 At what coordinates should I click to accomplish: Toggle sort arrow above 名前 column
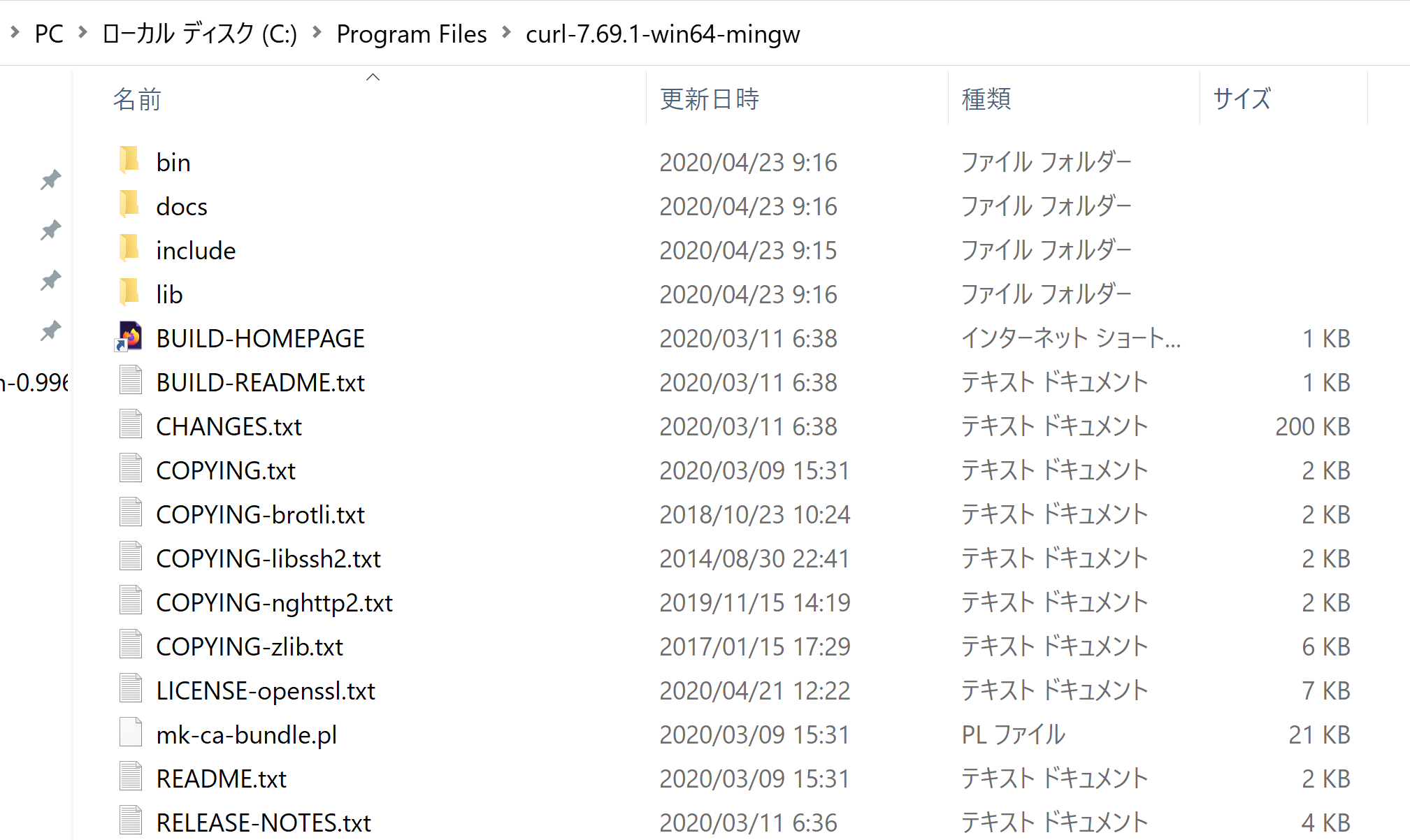(x=373, y=77)
